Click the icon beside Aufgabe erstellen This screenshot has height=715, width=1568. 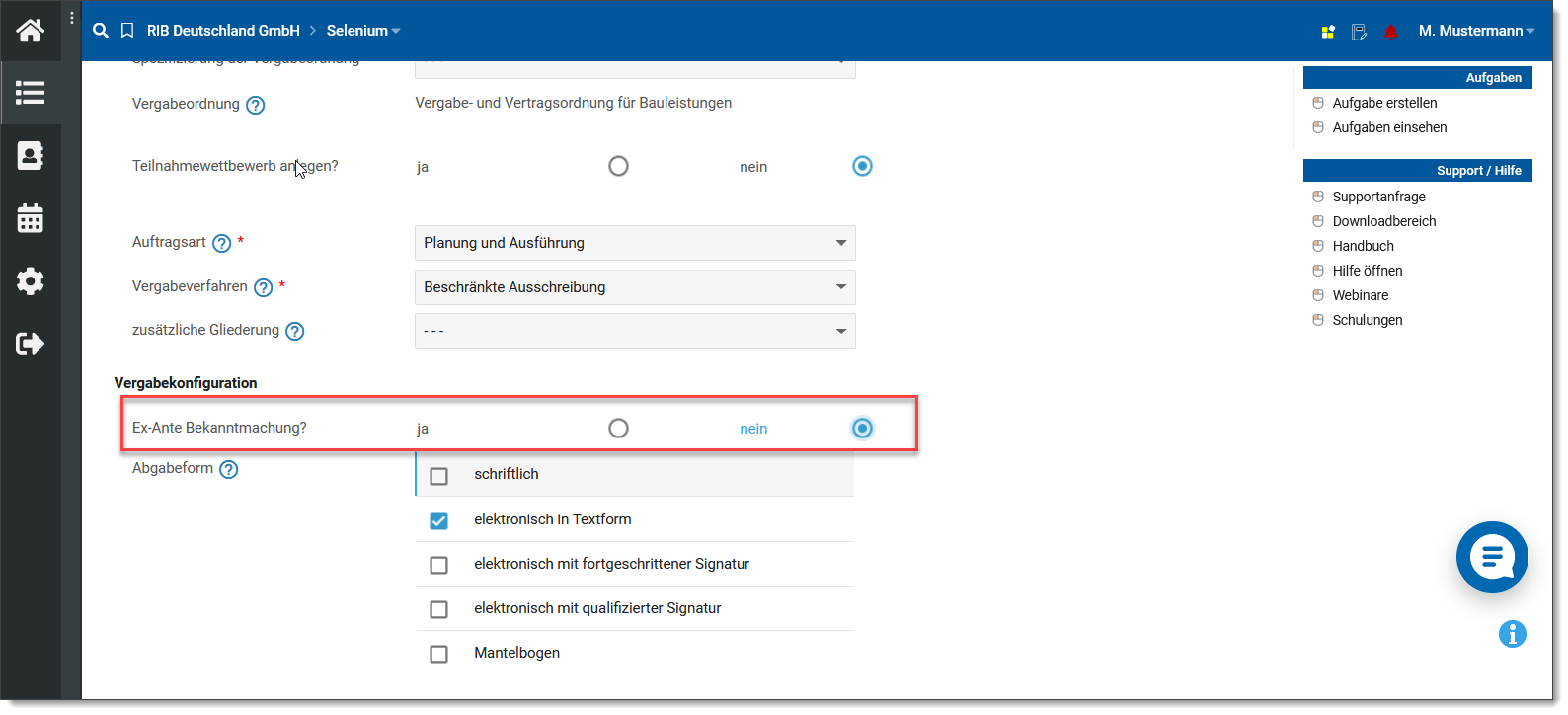pos(1318,103)
